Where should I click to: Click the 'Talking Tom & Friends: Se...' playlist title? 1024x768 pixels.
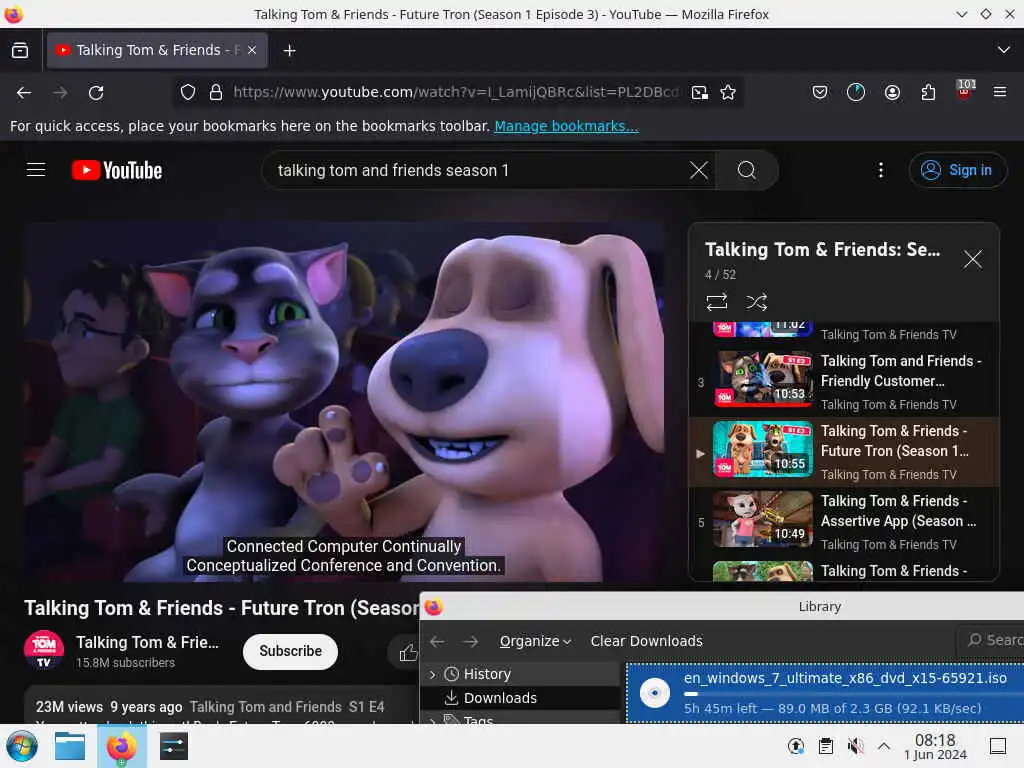(x=823, y=249)
